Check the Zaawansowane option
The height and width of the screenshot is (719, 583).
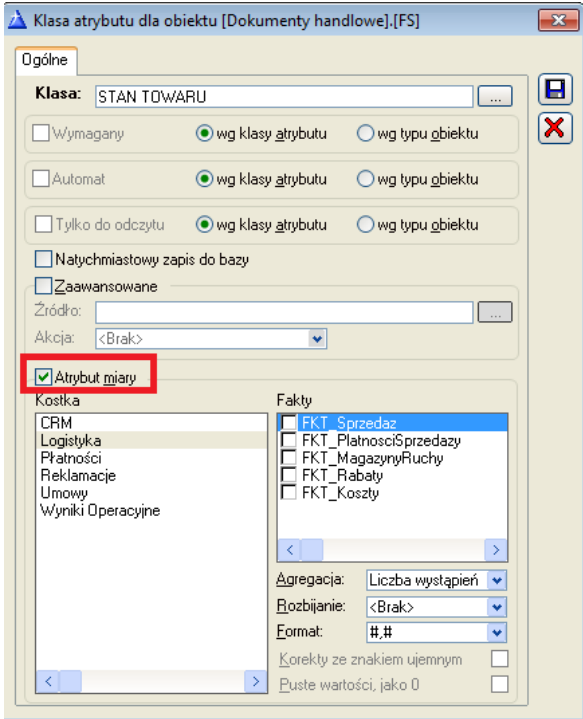point(43,286)
